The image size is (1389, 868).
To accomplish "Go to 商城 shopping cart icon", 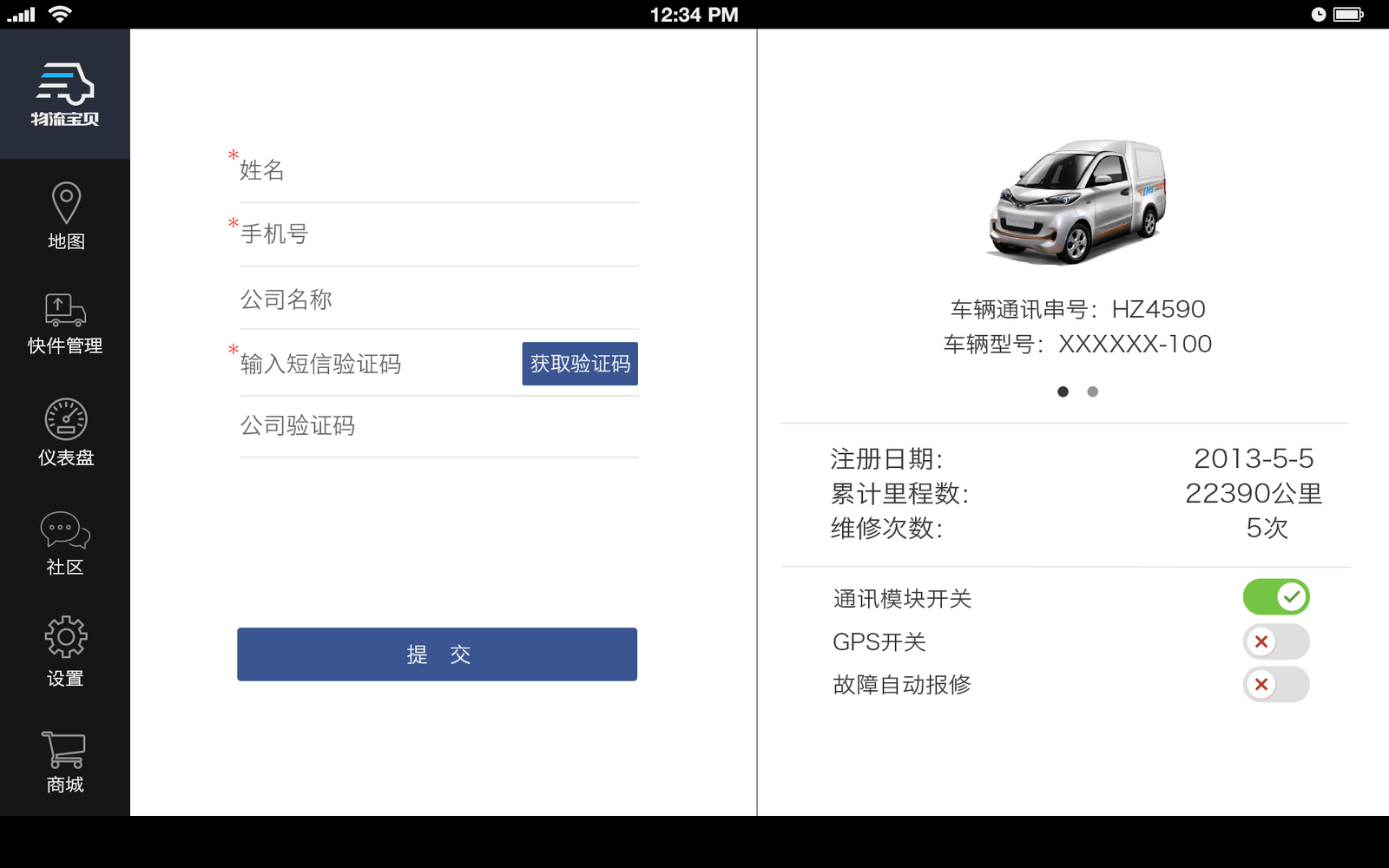I will pyautogui.click(x=64, y=750).
